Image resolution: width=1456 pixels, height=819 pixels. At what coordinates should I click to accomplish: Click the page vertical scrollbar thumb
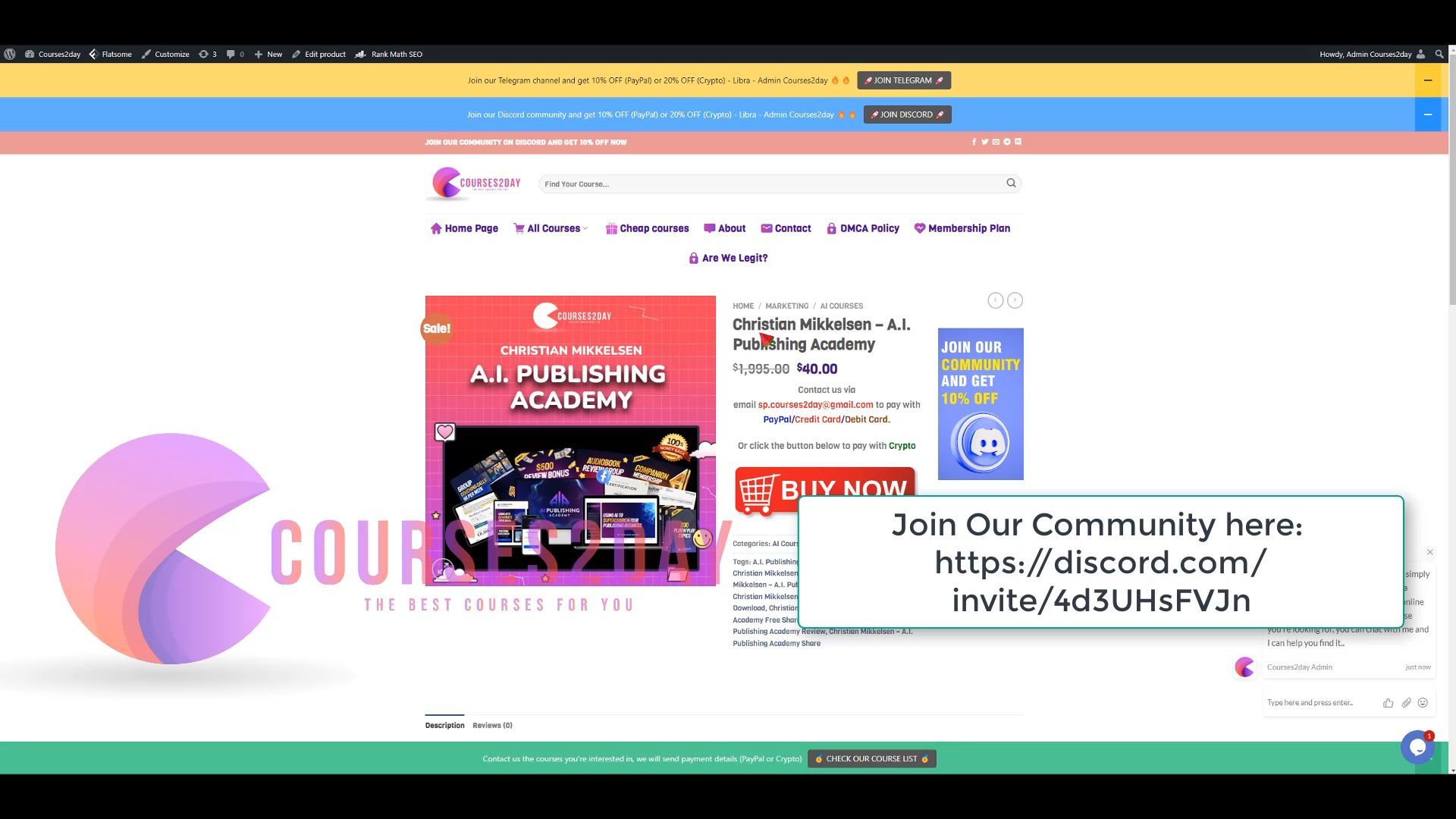pos(1452,178)
